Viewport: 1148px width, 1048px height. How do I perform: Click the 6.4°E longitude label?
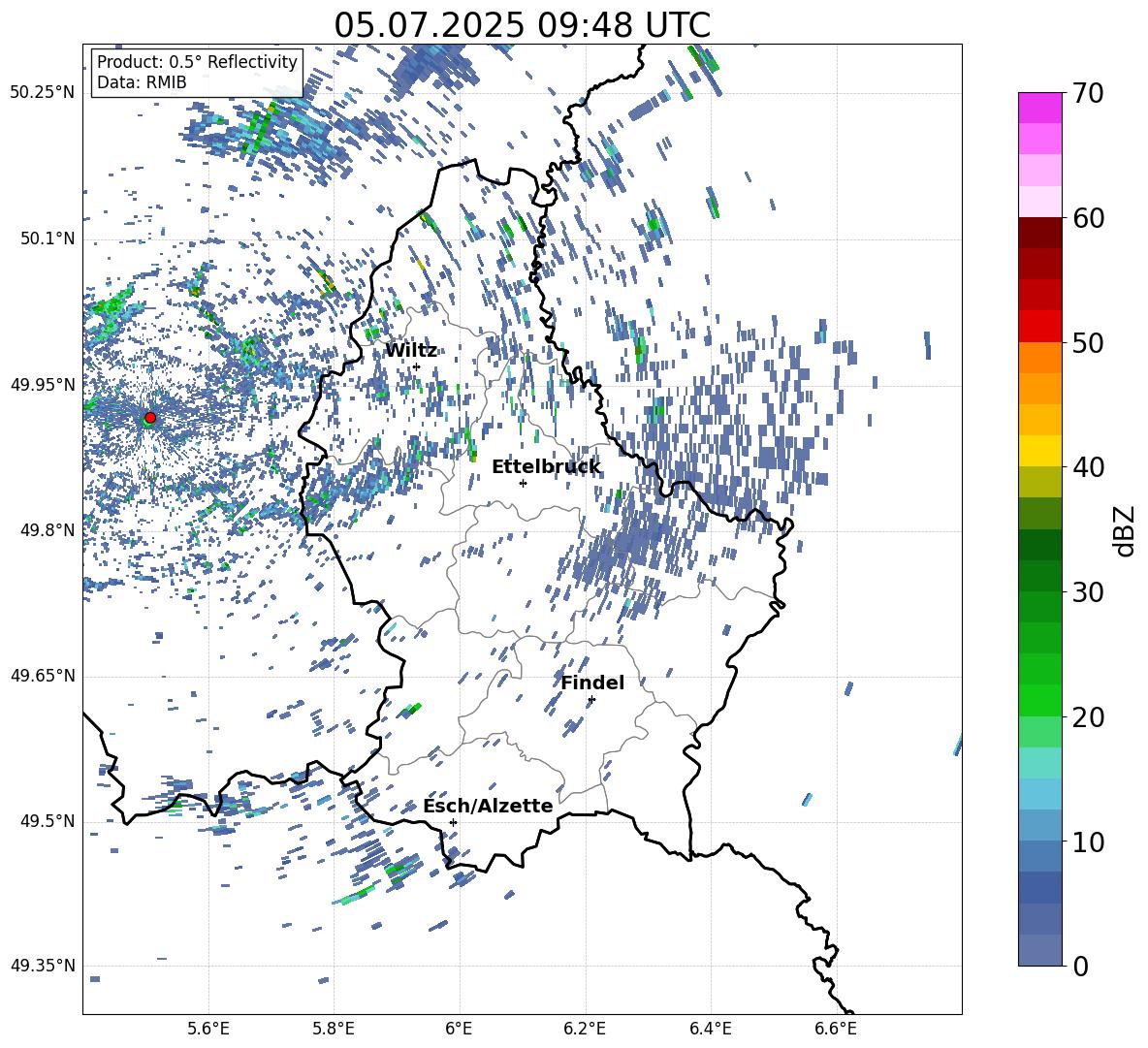click(x=710, y=1029)
